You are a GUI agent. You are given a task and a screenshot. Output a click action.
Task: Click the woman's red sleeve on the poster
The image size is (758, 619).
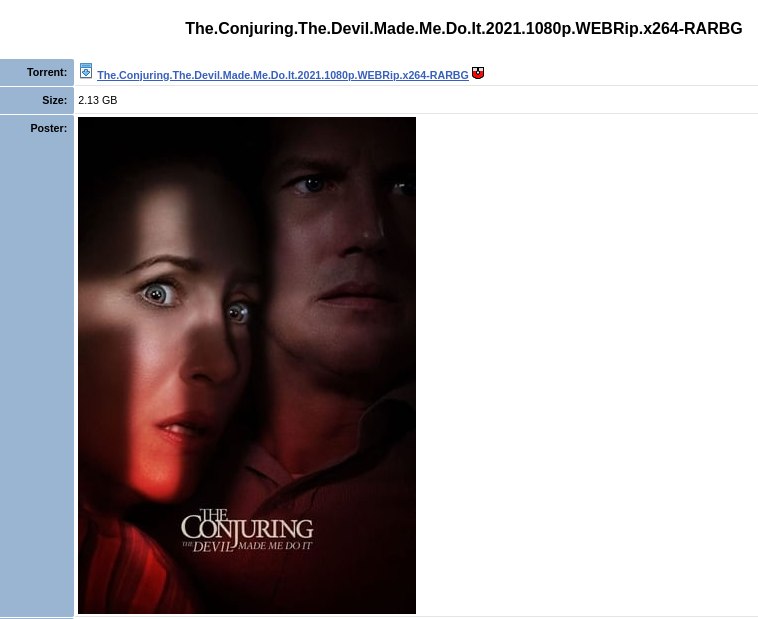[x=126, y=566]
